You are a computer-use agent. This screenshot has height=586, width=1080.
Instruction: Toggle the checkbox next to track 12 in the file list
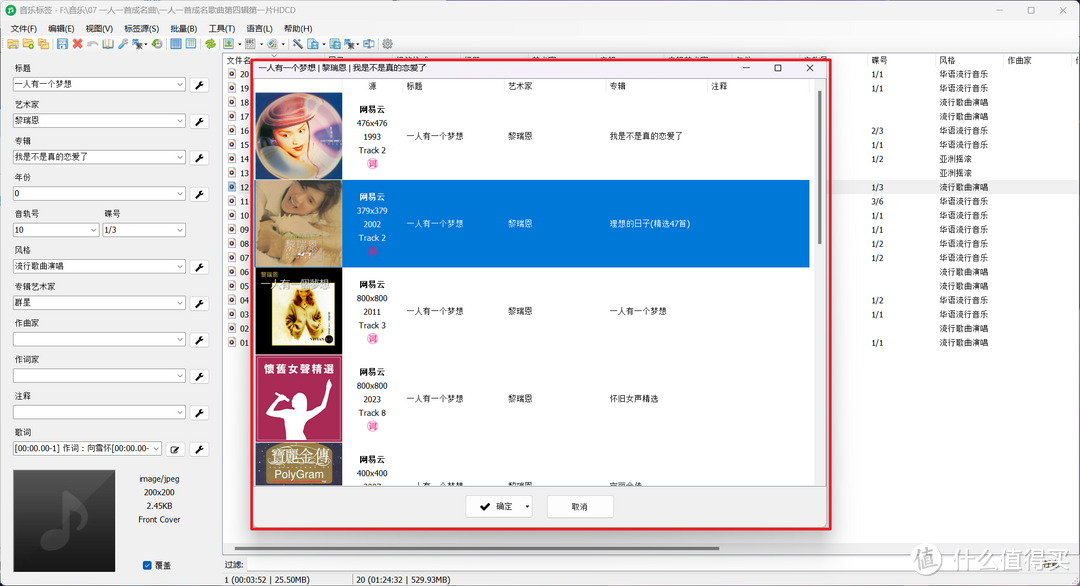231,186
